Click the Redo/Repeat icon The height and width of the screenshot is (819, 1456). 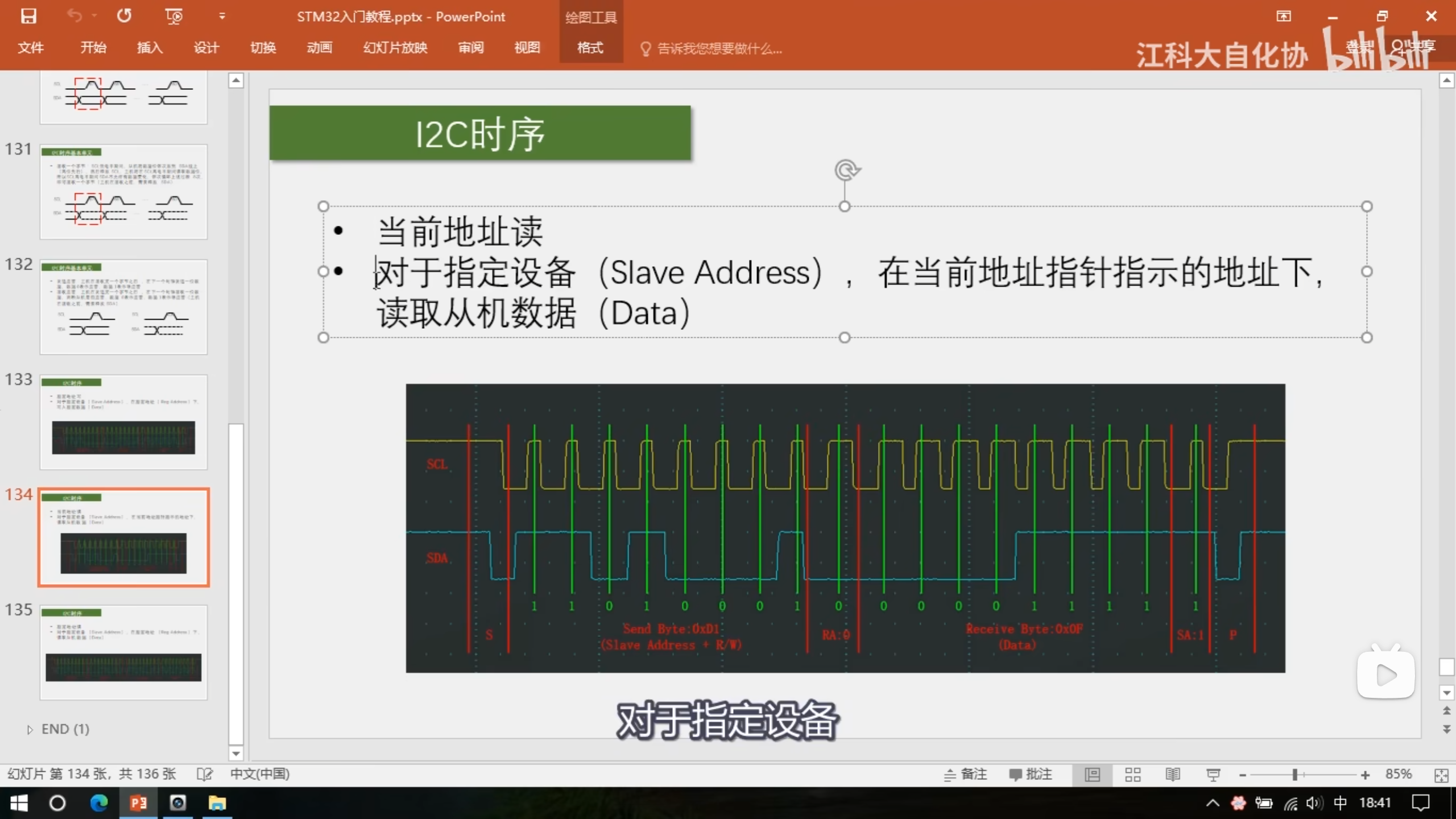coord(124,16)
